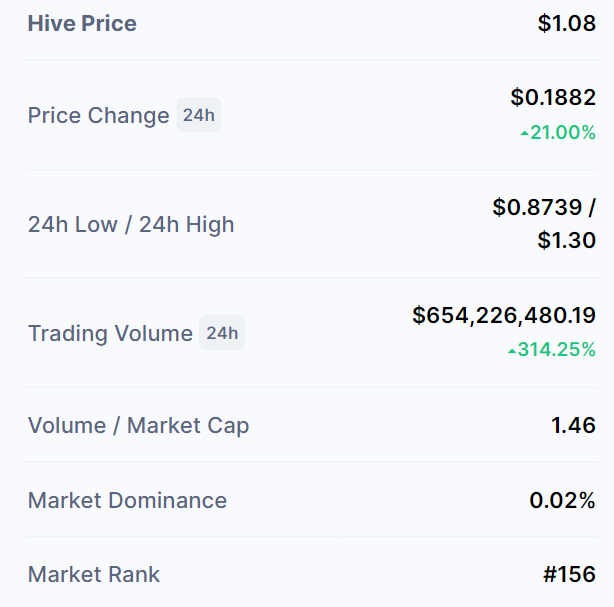Click the 24h Low / 24h High label
The width and height of the screenshot is (614, 607).
point(131,224)
